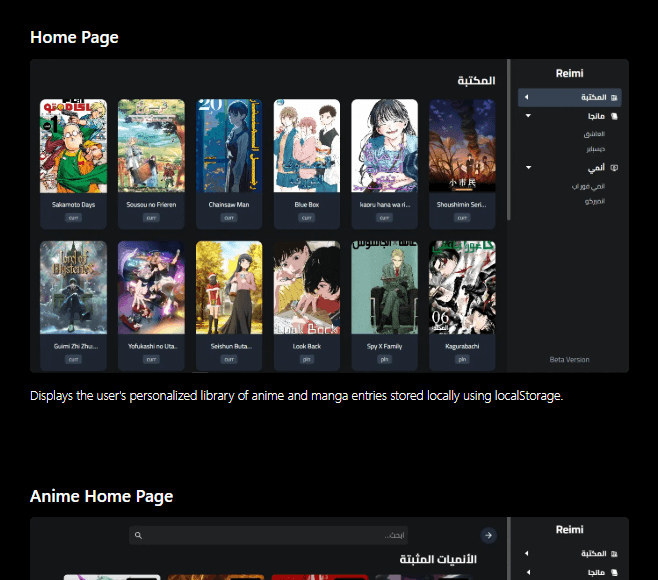Collapse the أنمي section in the top sidebar
This screenshot has width=658, height=580.
click(528, 167)
